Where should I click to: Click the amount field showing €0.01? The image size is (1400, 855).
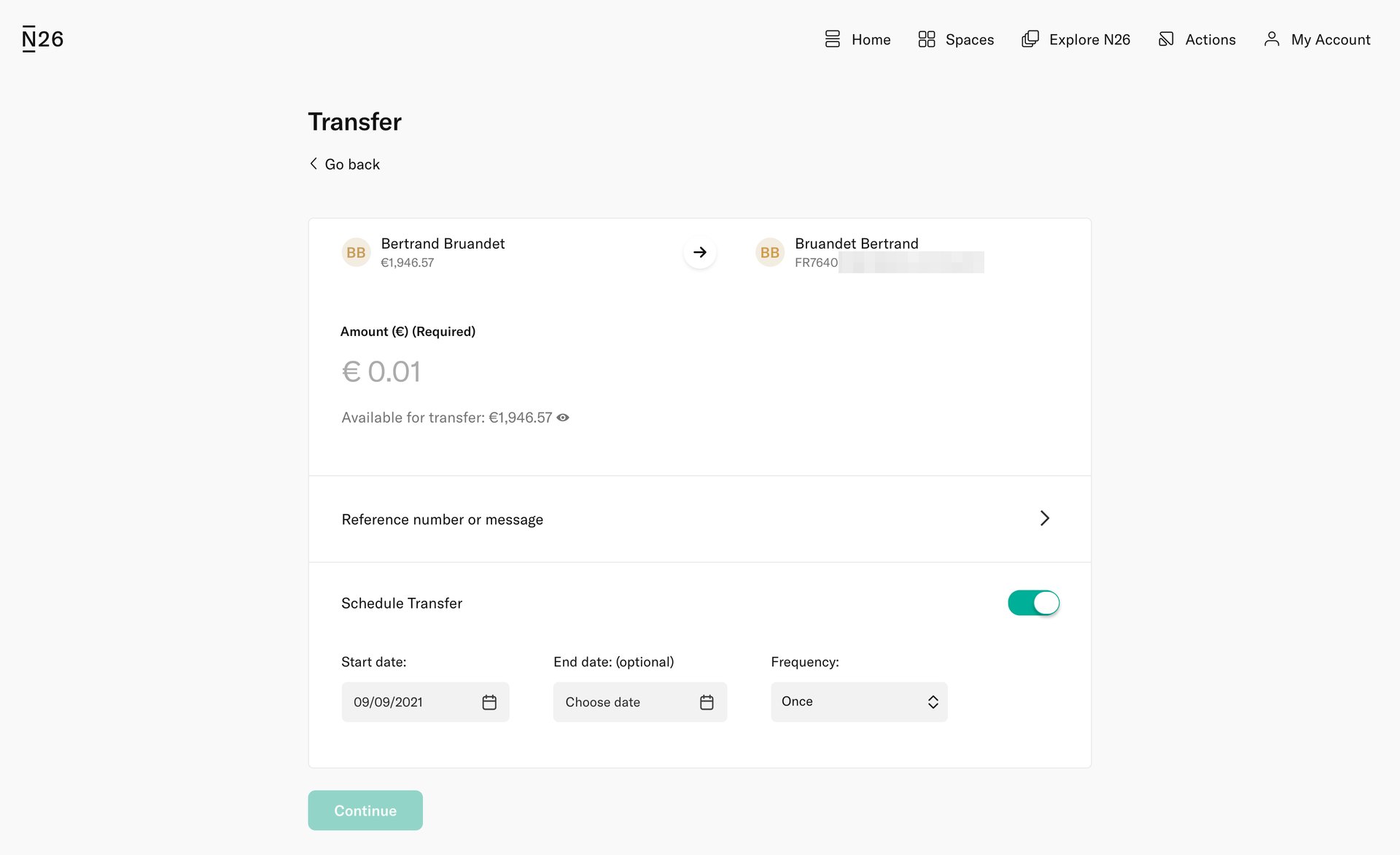381,371
